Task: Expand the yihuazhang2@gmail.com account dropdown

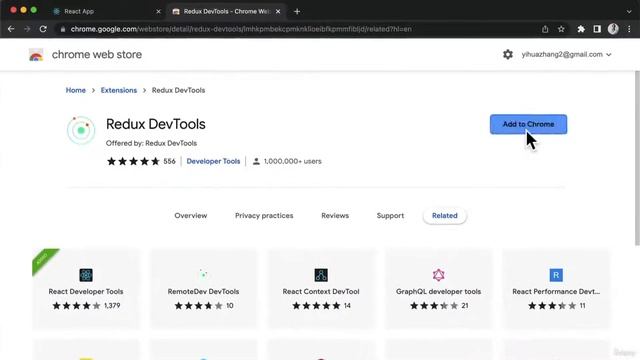Action: [566, 54]
